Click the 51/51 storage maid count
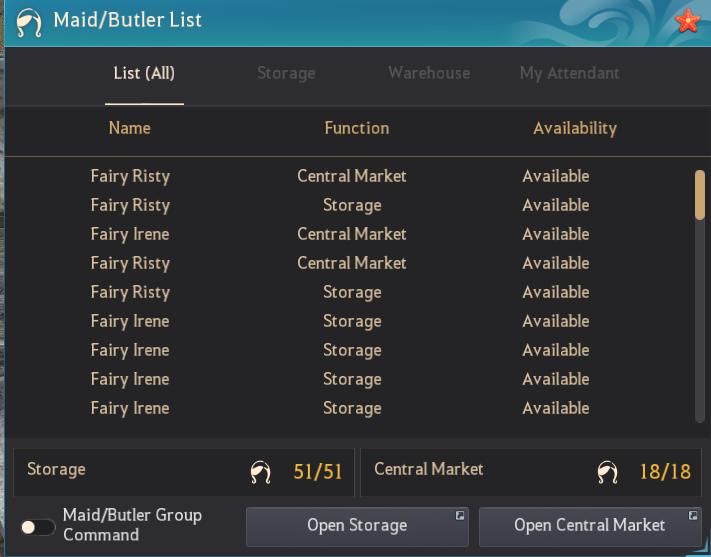Viewport: 711px width, 557px height. [x=317, y=472]
